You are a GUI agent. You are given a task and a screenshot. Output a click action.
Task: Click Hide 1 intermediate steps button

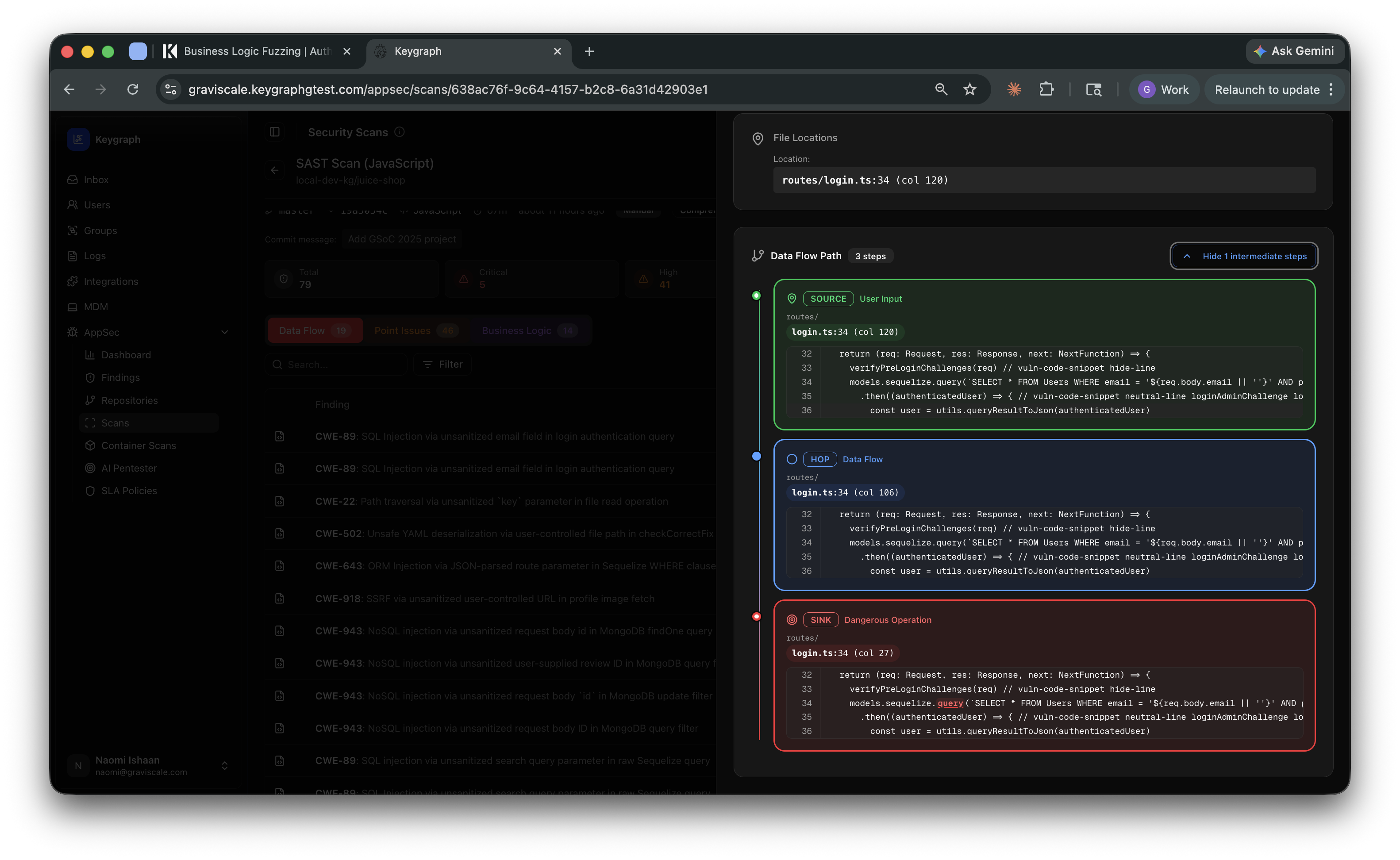click(x=1243, y=256)
